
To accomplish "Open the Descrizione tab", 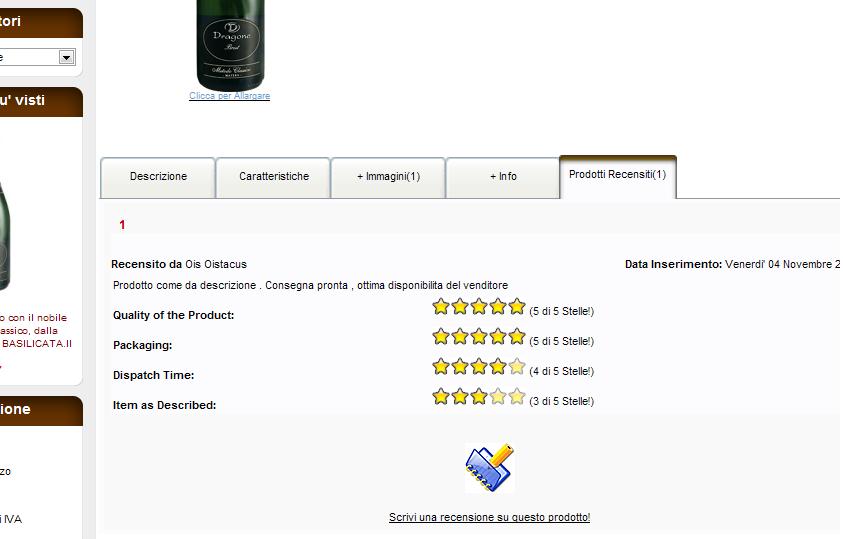I will pos(158,177).
